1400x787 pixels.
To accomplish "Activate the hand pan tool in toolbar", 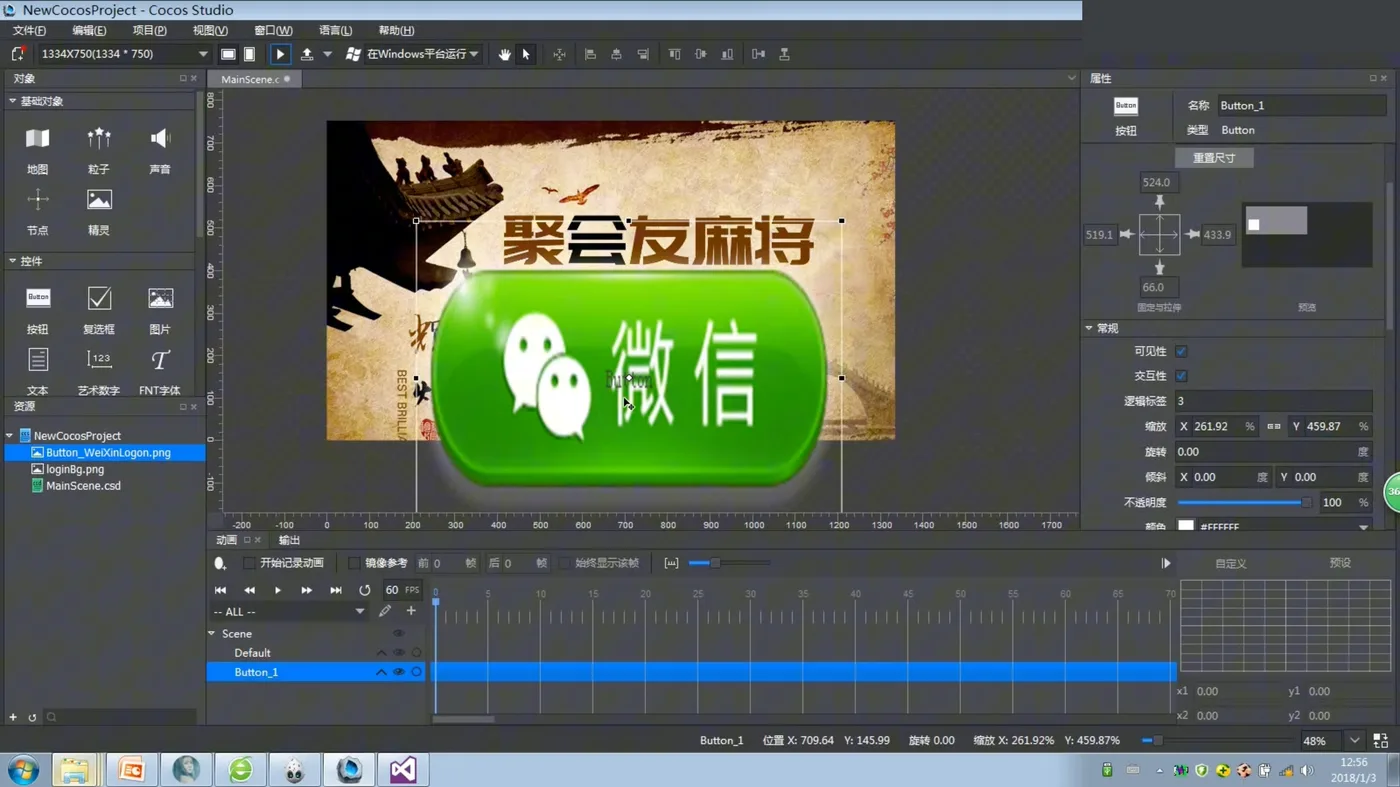I will (504, 54).
